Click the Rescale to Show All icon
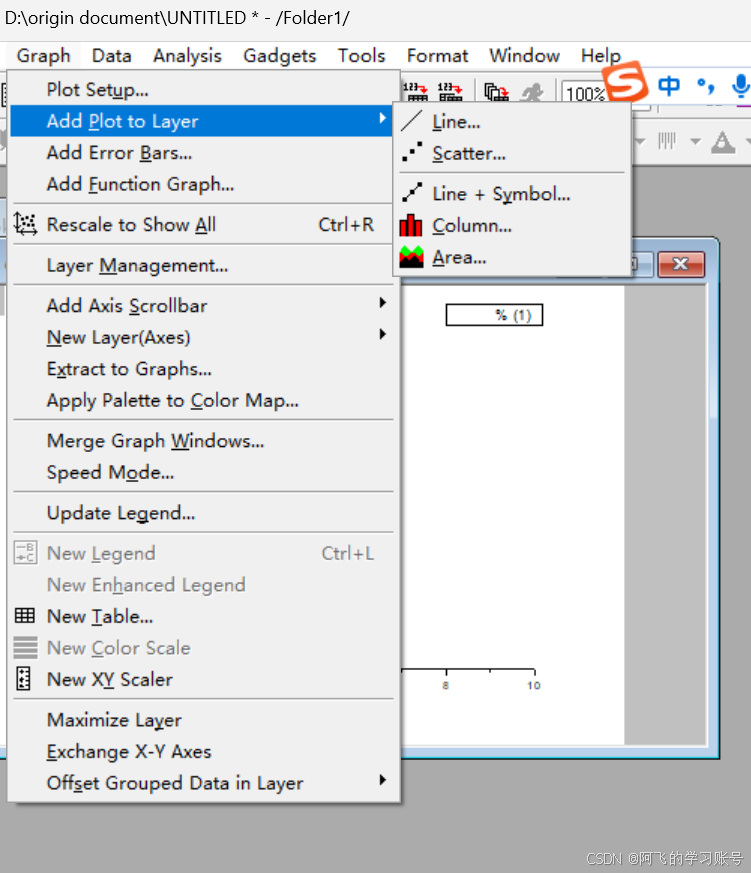The image size is (751, 873). tap(26, 224)
